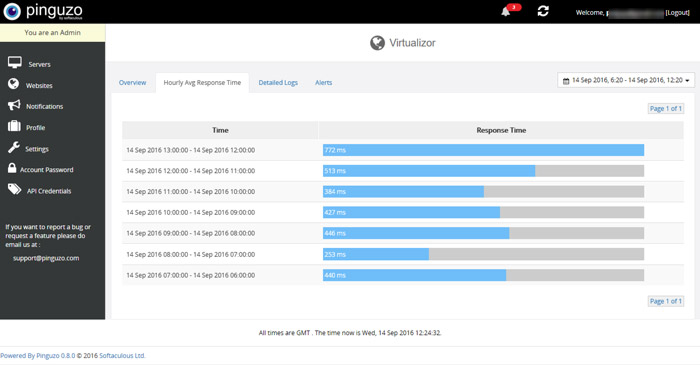Click the globe icon beside Virtualizor title
The height and width of the screenshot is (365, 700).
[x=377, y=43]
